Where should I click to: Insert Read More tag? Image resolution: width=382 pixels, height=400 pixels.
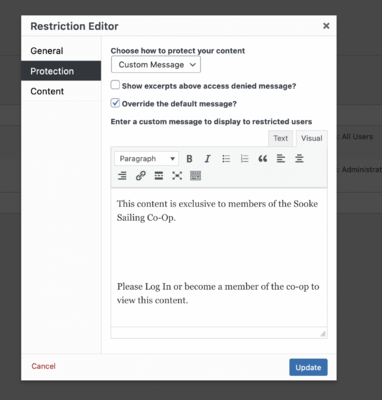(159, 176)
